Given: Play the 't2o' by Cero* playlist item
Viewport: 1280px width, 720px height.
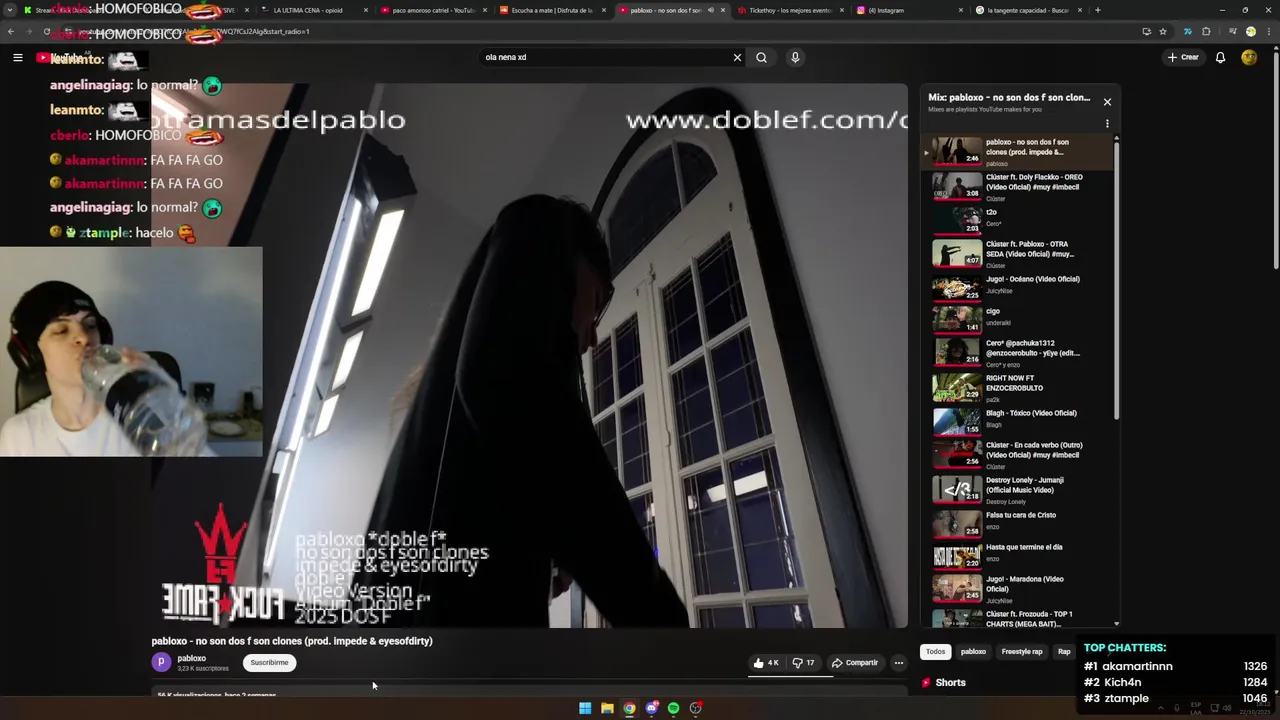Looking at the screenshot, I should click(1016, 219).
